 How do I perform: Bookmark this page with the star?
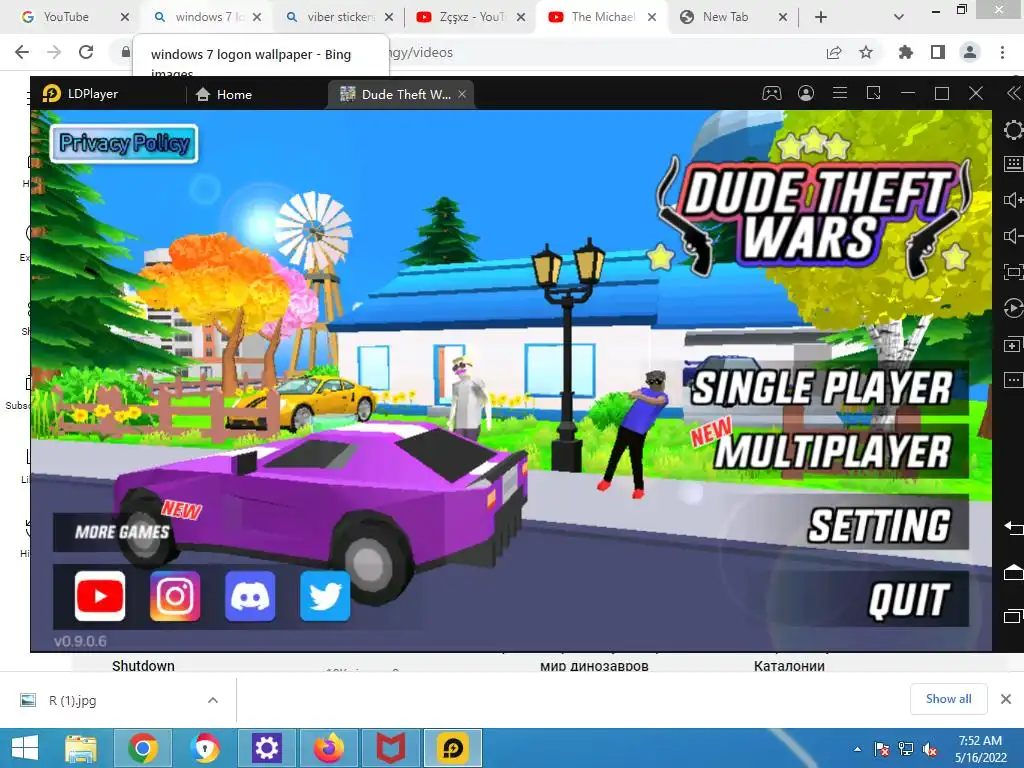click(866, 52)
